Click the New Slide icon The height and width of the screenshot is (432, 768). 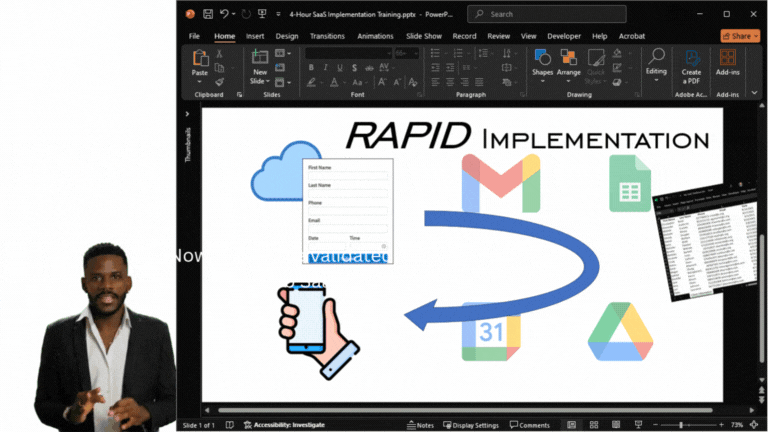260,57
